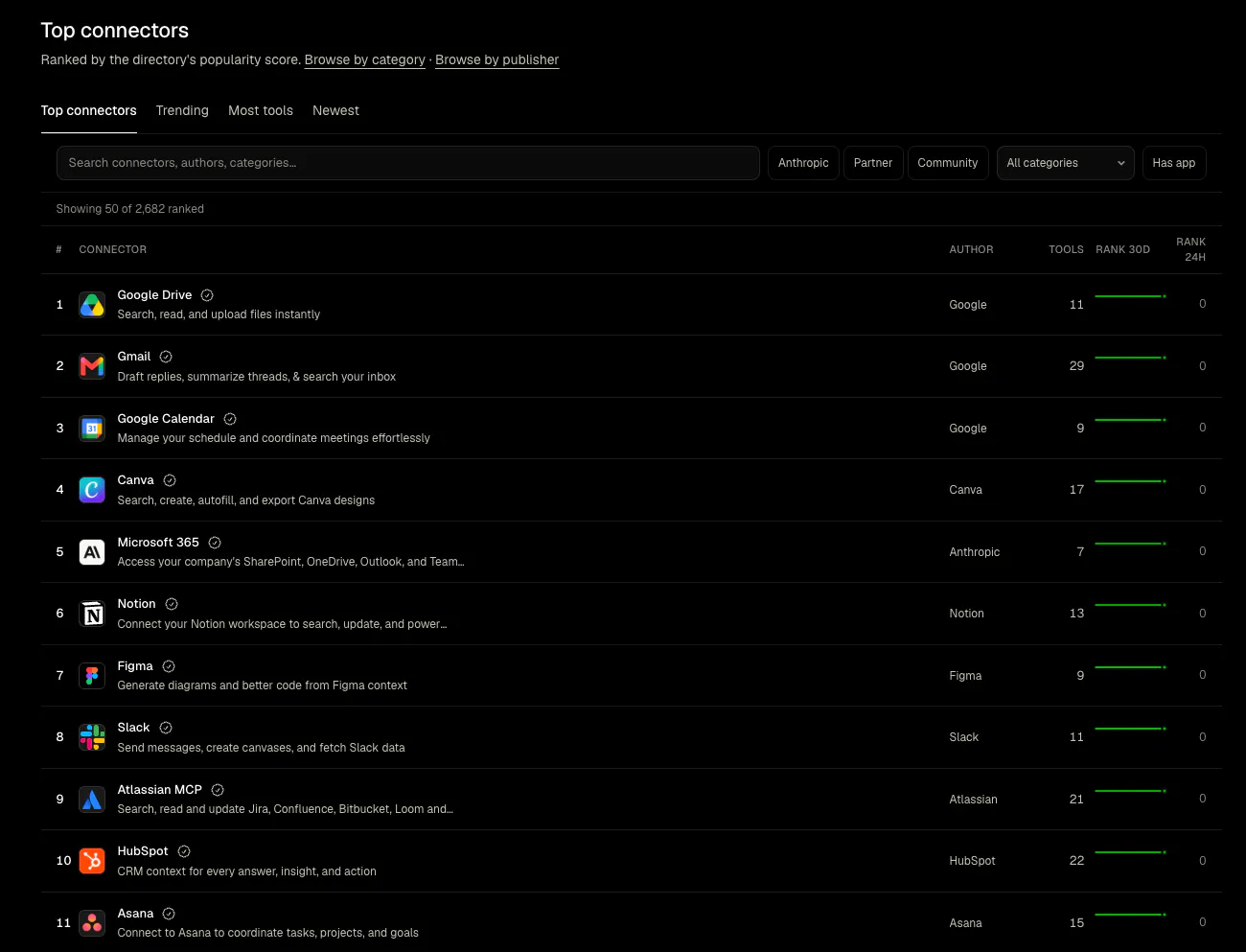Switch to the Newest tab
Viewport: 1246px width, 952px height.
point(335,110)
